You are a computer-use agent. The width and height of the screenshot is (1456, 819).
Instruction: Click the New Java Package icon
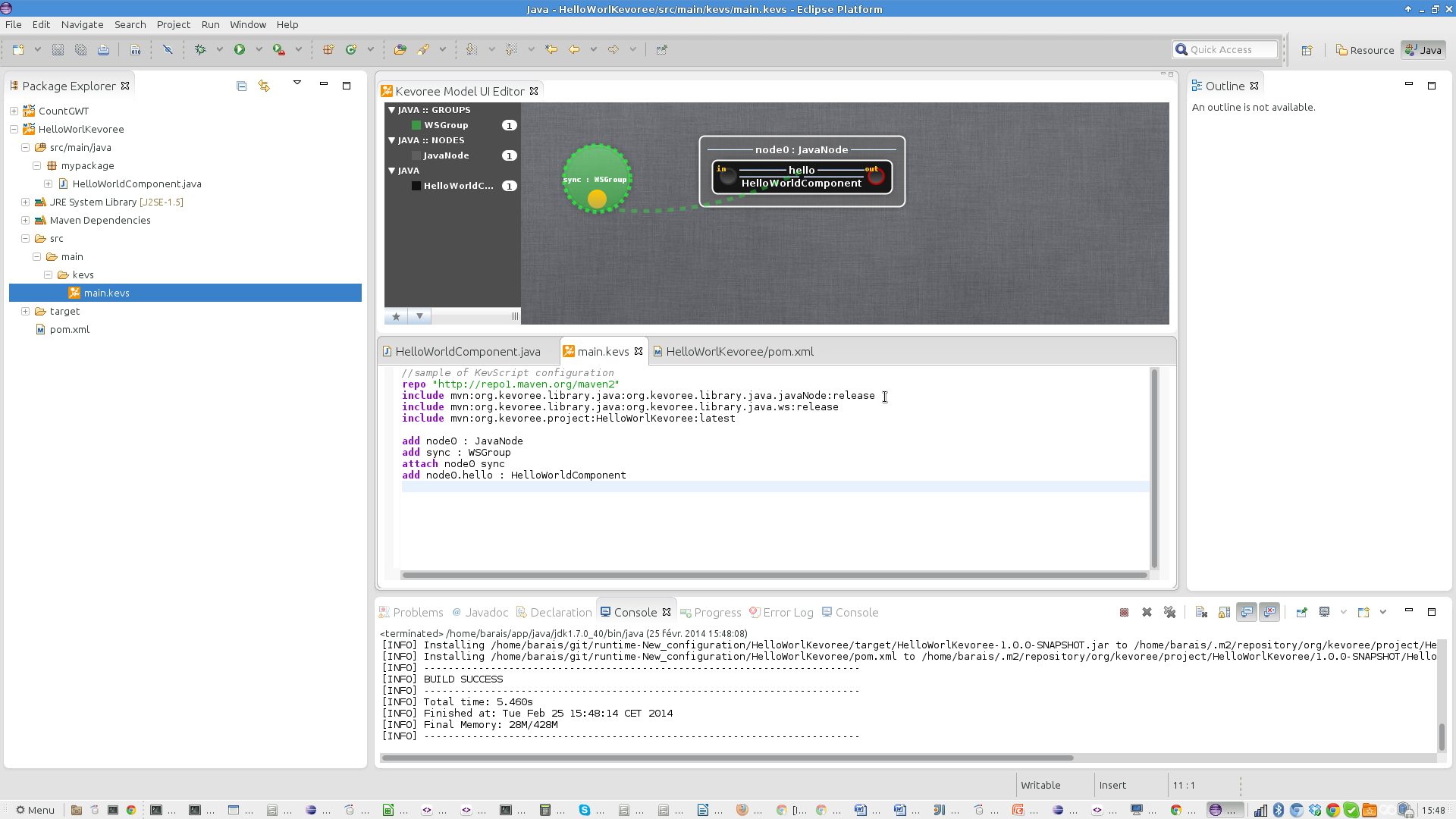point(328,49)
